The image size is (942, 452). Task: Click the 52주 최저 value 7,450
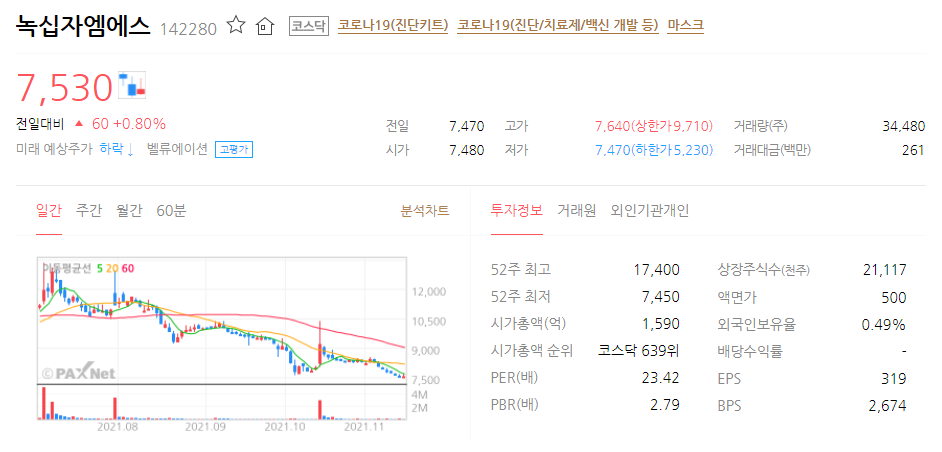tap(660, 297)
